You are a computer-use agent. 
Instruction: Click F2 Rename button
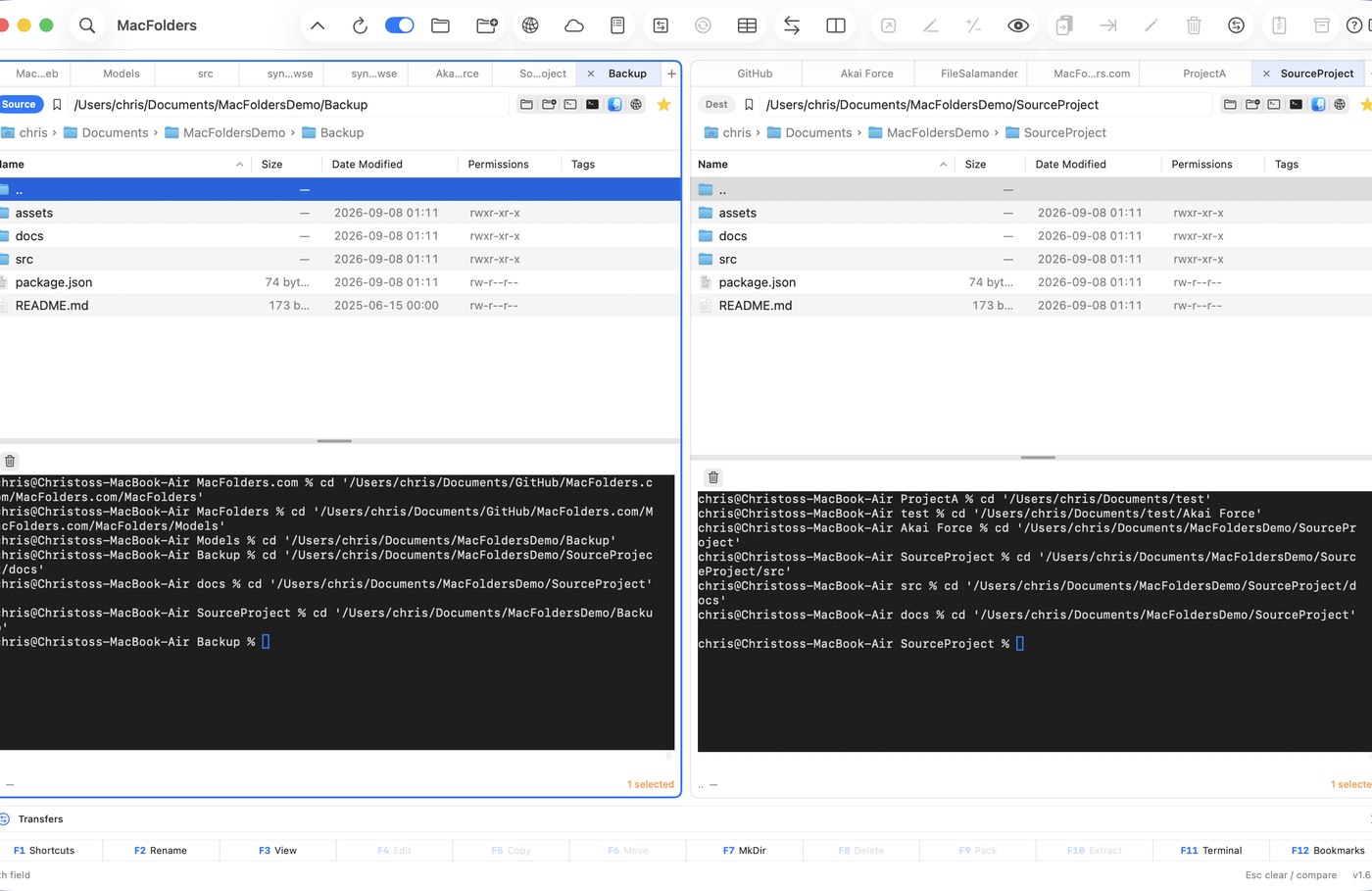coord(161,851)
